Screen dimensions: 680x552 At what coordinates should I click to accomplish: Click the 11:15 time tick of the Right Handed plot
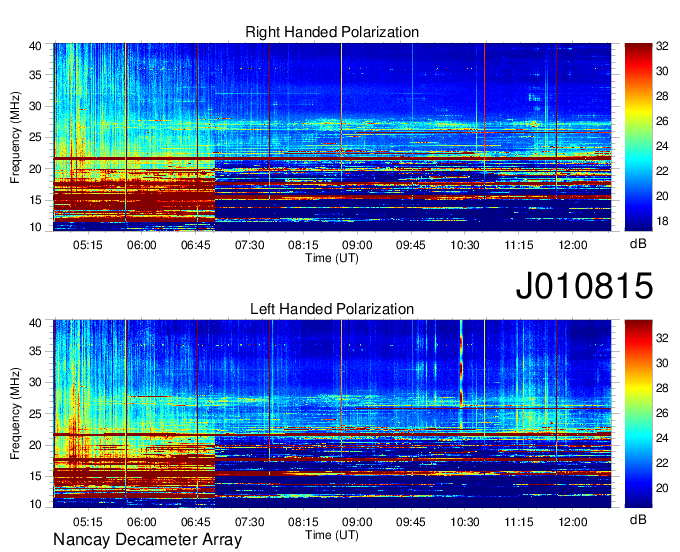[519, 245]
